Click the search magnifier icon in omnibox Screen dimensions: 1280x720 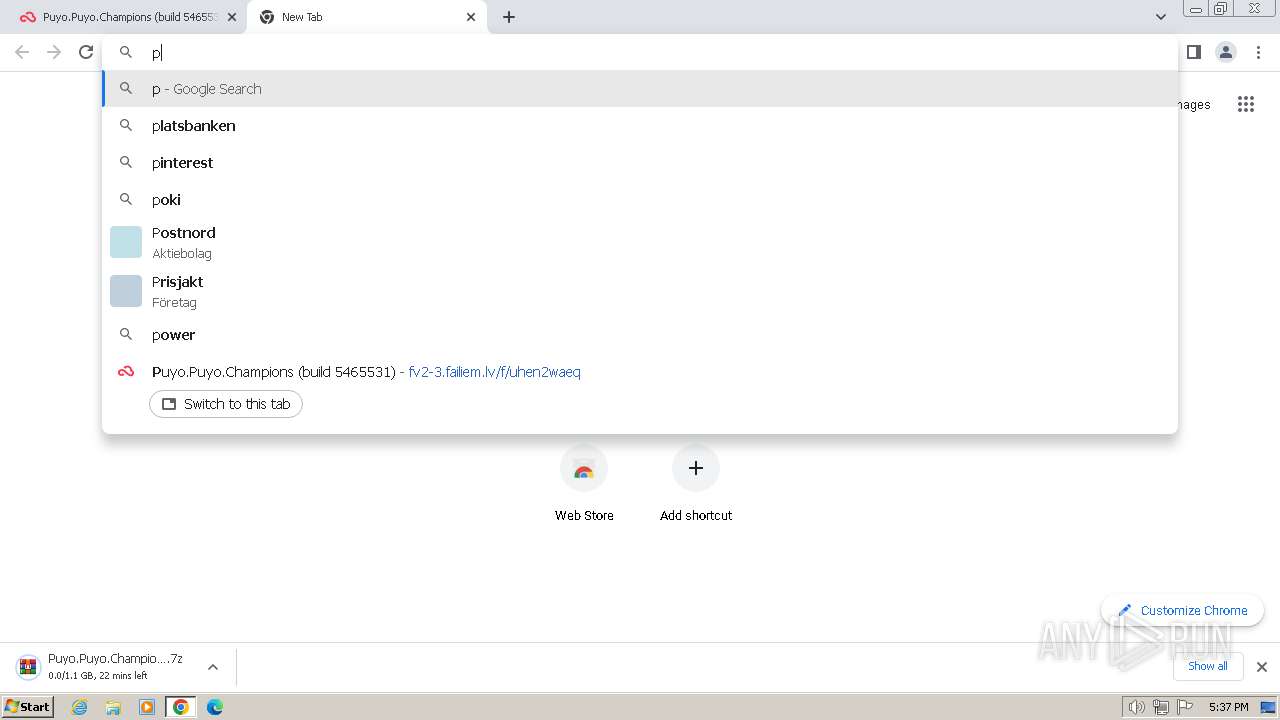point(126,52)
